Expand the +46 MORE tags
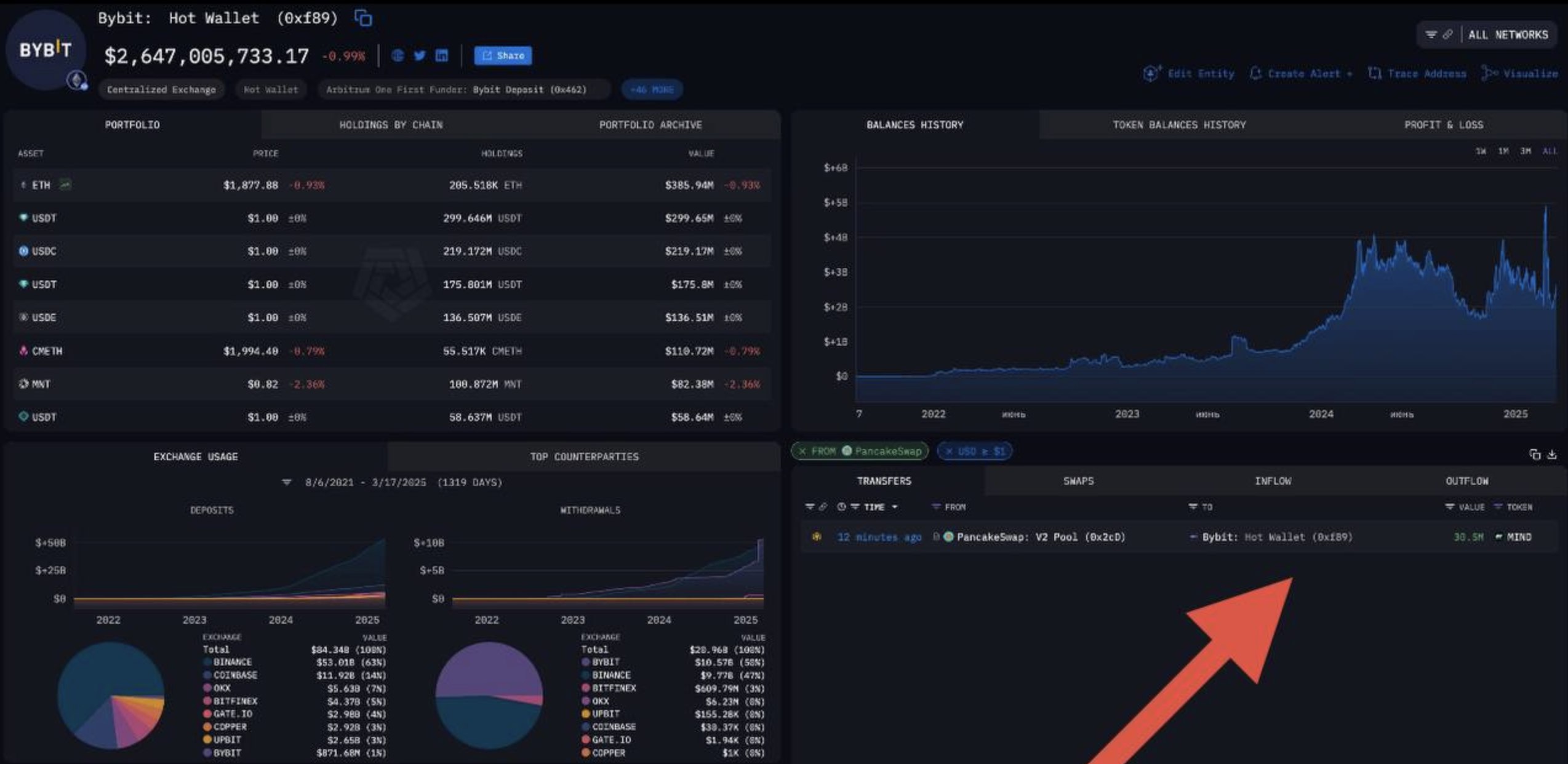The image size is (1568, 764). (x=652, y=89)
